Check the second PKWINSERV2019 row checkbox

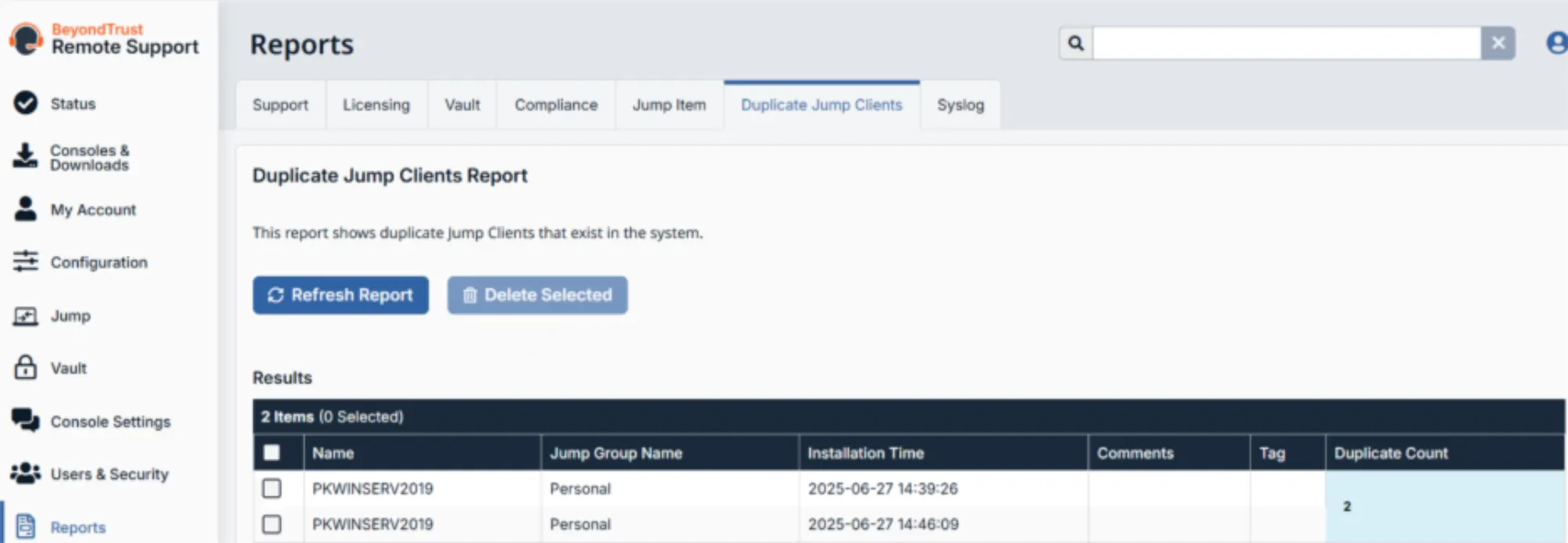tap(272, 523)
